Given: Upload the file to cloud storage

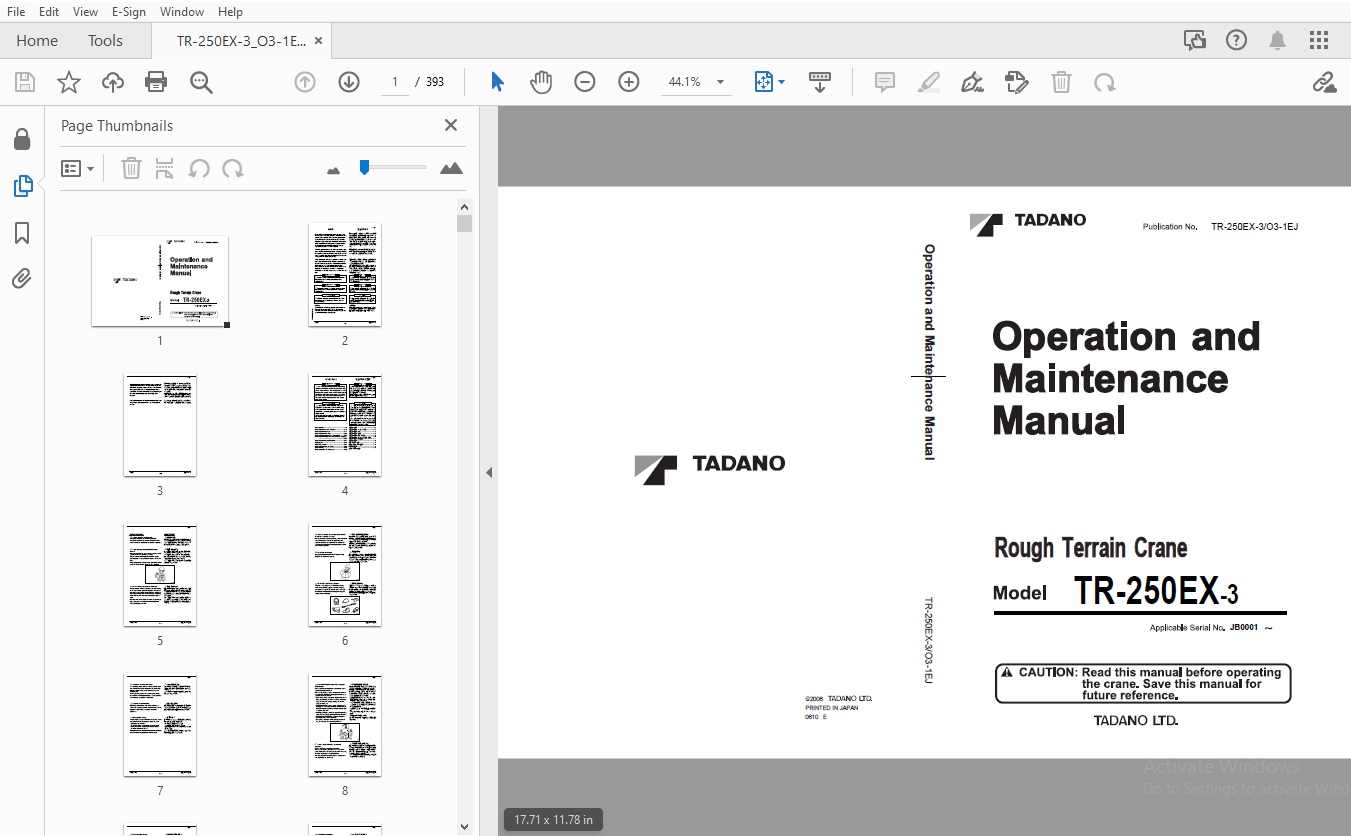Looking at the screenshot, I should [113, 82].
